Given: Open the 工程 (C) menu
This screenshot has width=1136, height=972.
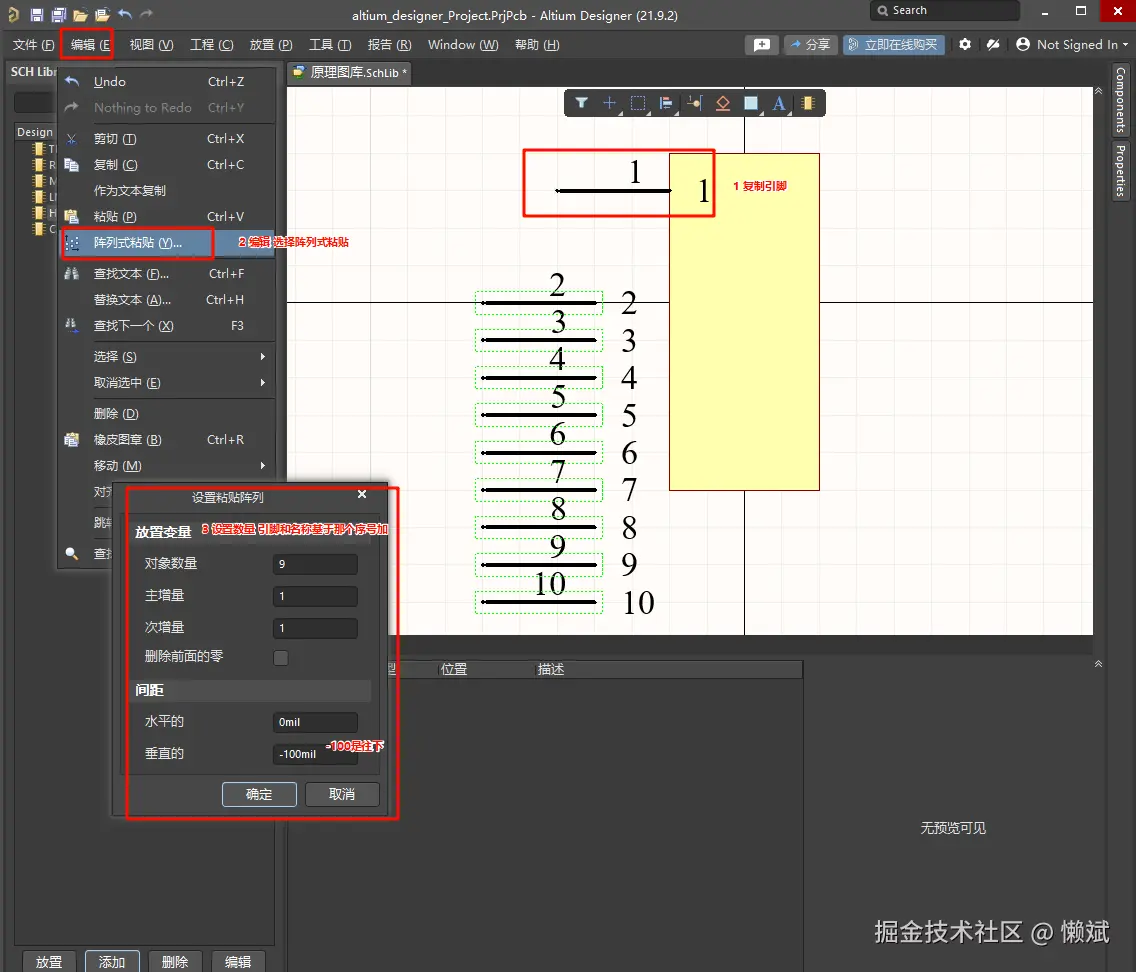Looking at the screenshot, I should 212,45.
